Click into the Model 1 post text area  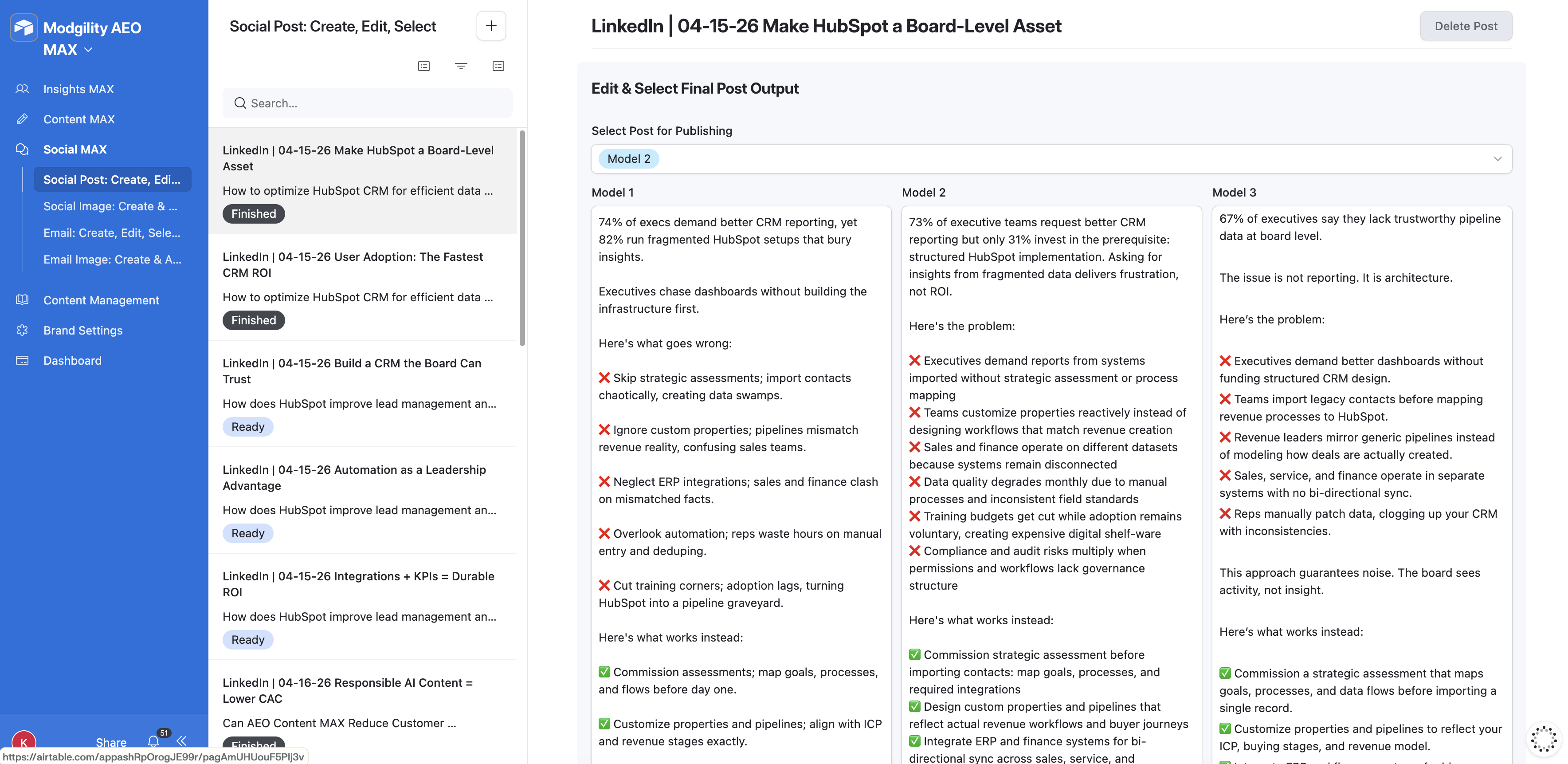pos(741,485)
